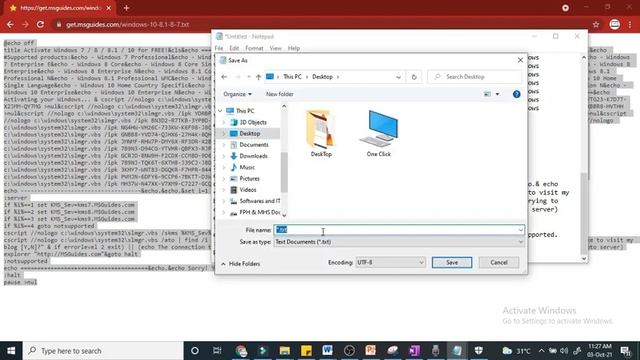Create a New folder
Screen dimensions: 640x360
[x=280, y=94]
